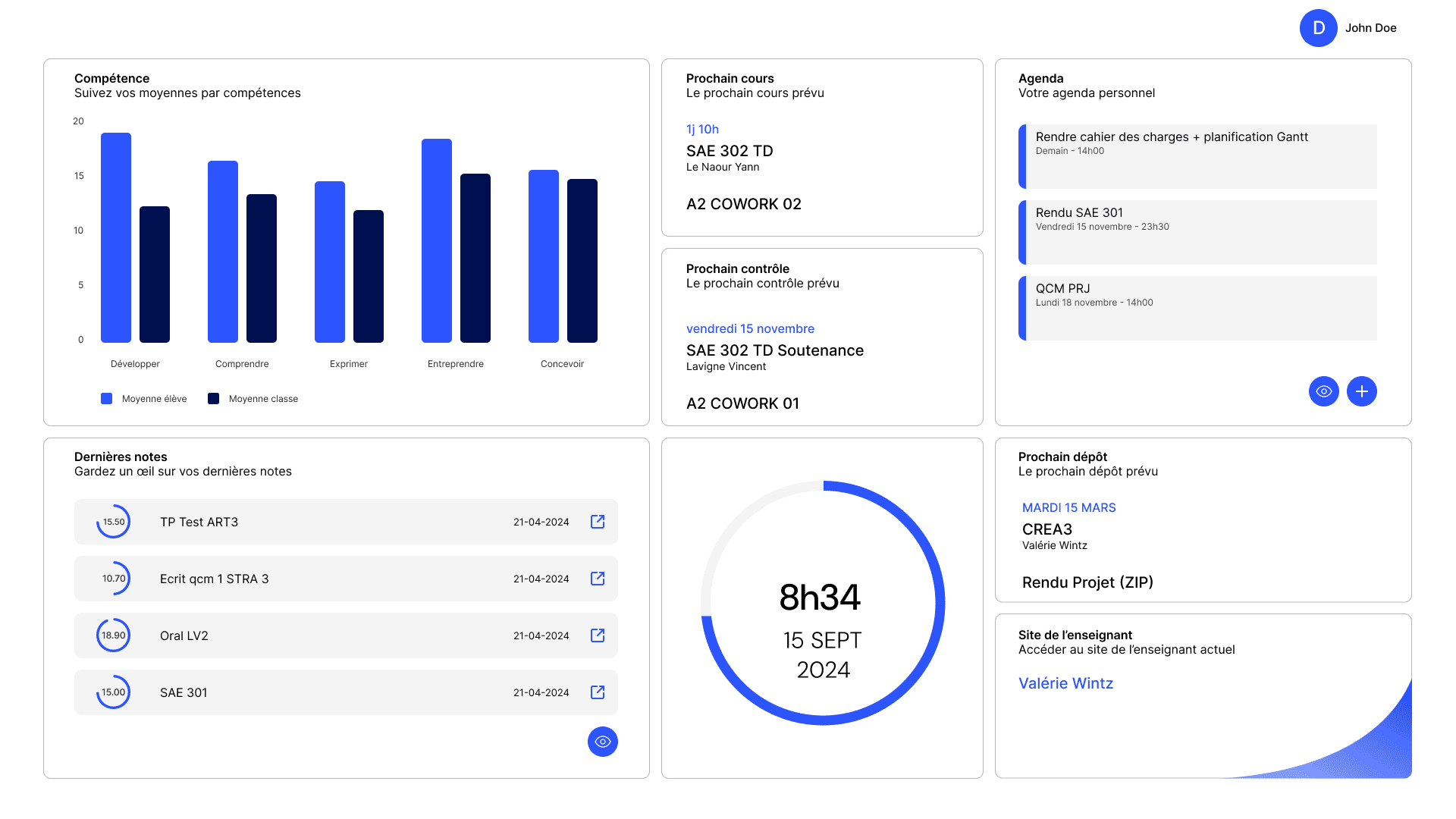The height and width of the screenshot is (819, 1456).
Task: Open the Oral LV2 external link icon
Action: tap(598, 635)
